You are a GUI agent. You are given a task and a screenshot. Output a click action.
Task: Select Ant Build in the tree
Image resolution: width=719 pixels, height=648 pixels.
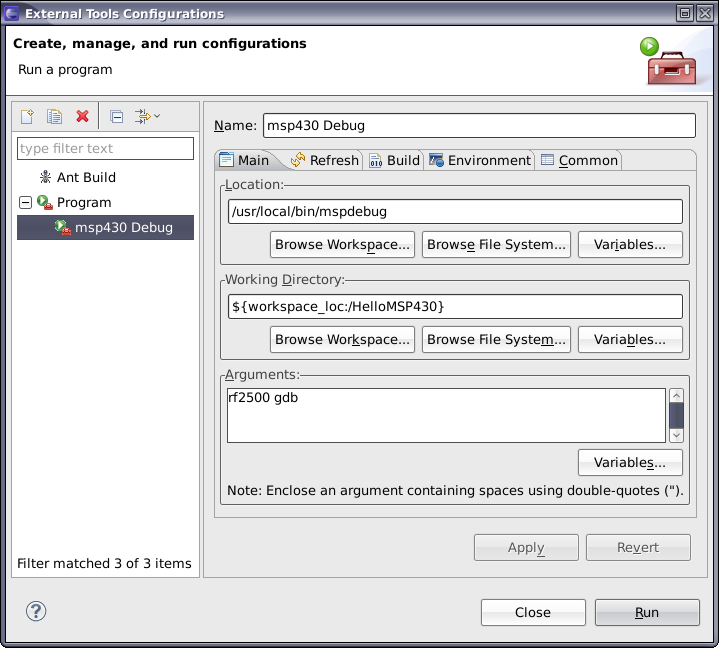point(86,177)
